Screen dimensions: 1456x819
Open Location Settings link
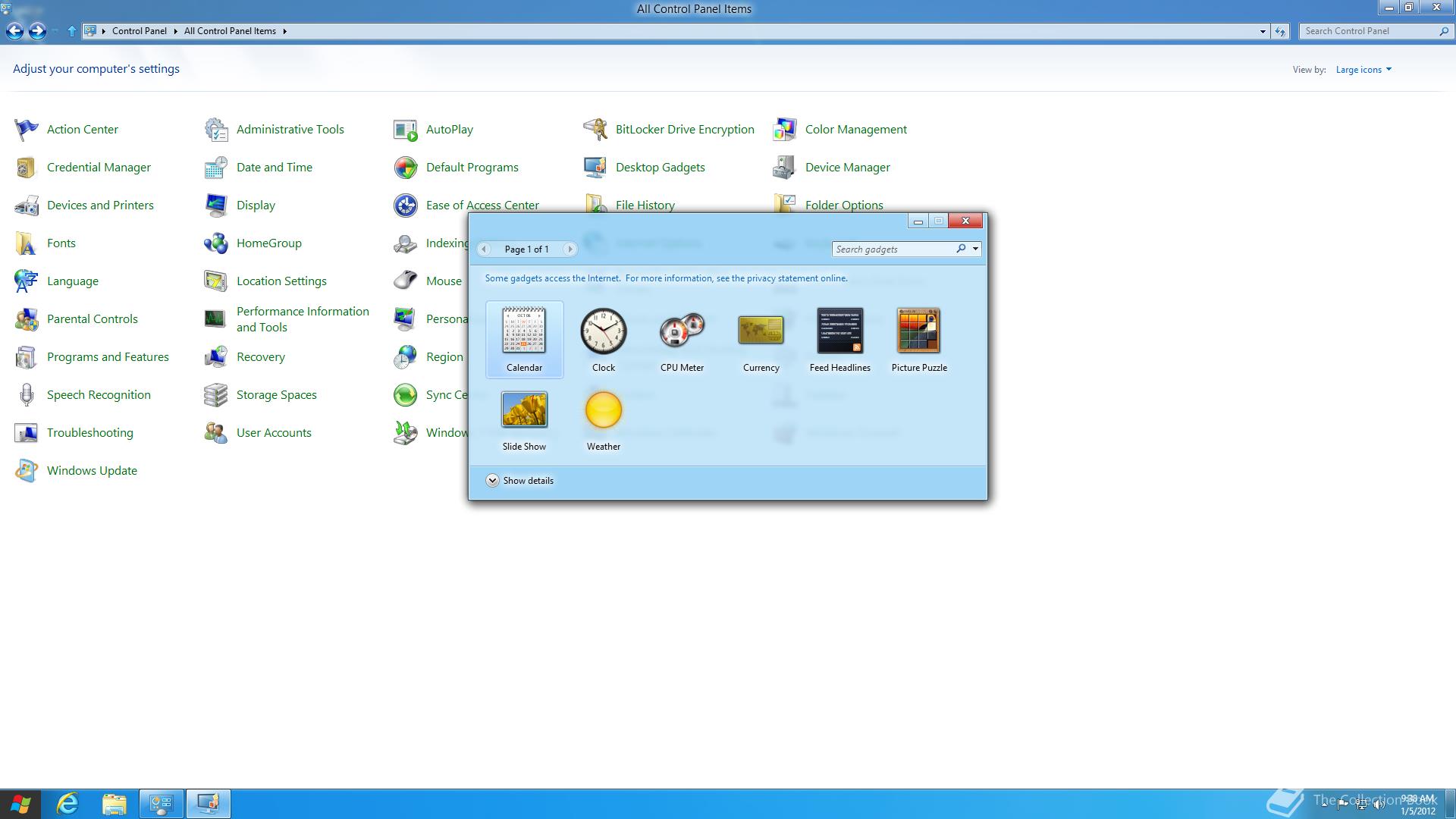(x=281, y=281)
